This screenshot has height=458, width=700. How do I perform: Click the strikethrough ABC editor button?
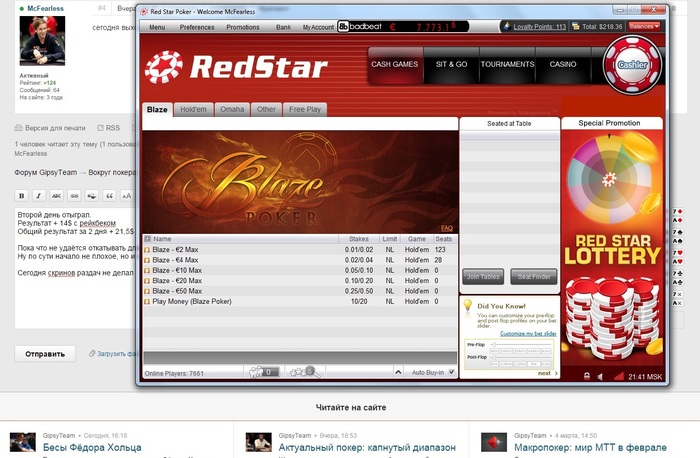tap(56, 196)
